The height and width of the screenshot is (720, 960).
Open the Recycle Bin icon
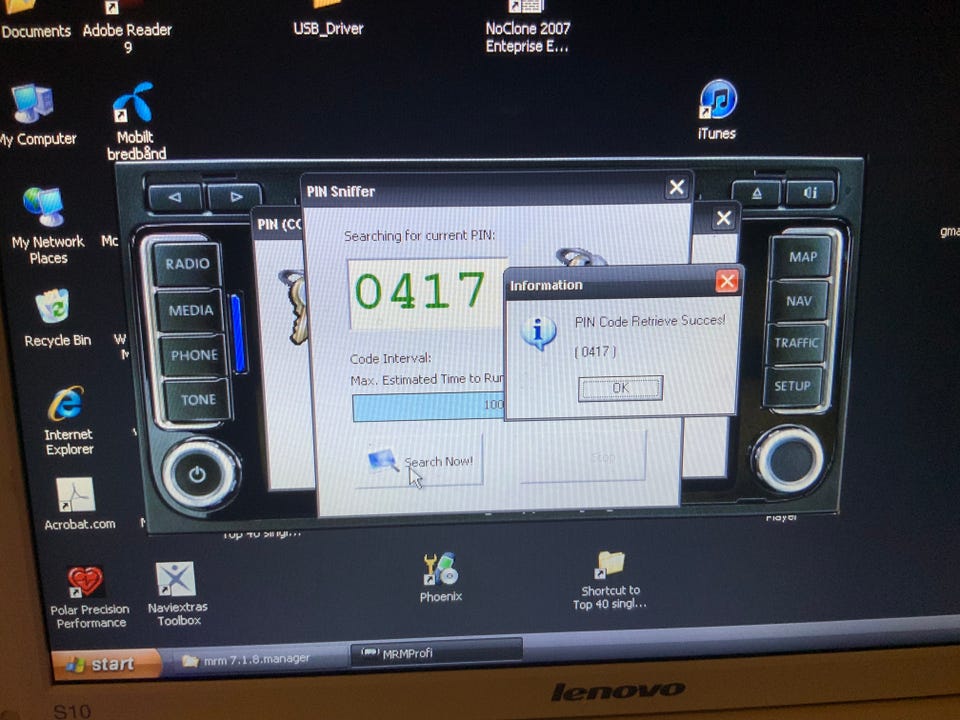56,317
